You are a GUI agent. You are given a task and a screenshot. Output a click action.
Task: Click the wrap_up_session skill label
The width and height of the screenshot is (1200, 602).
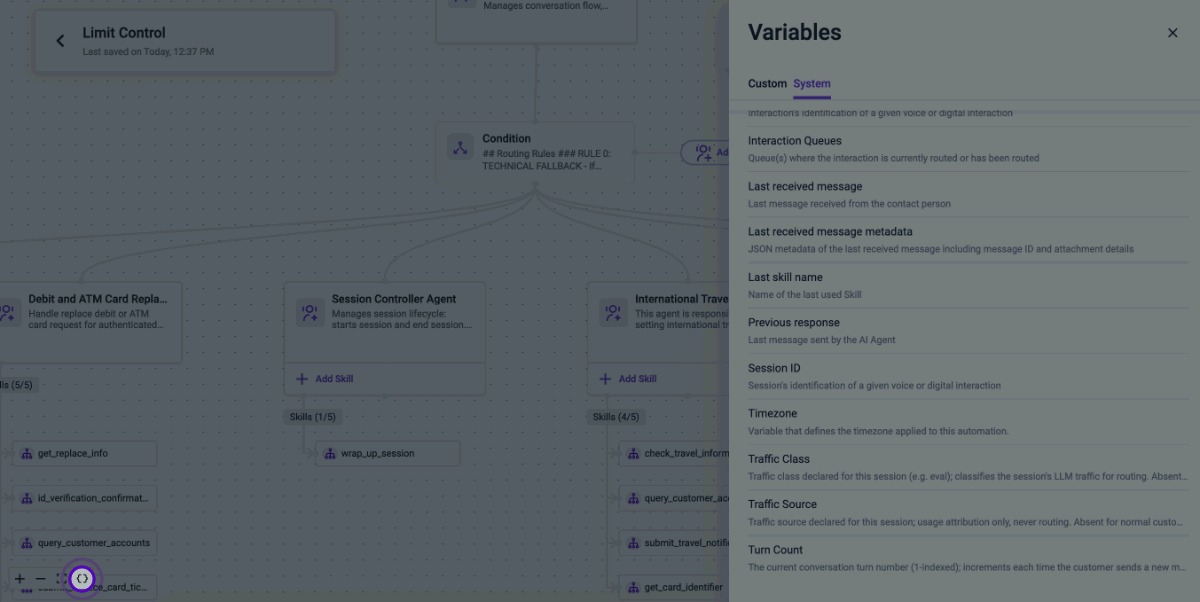click(x=378, y=454)
